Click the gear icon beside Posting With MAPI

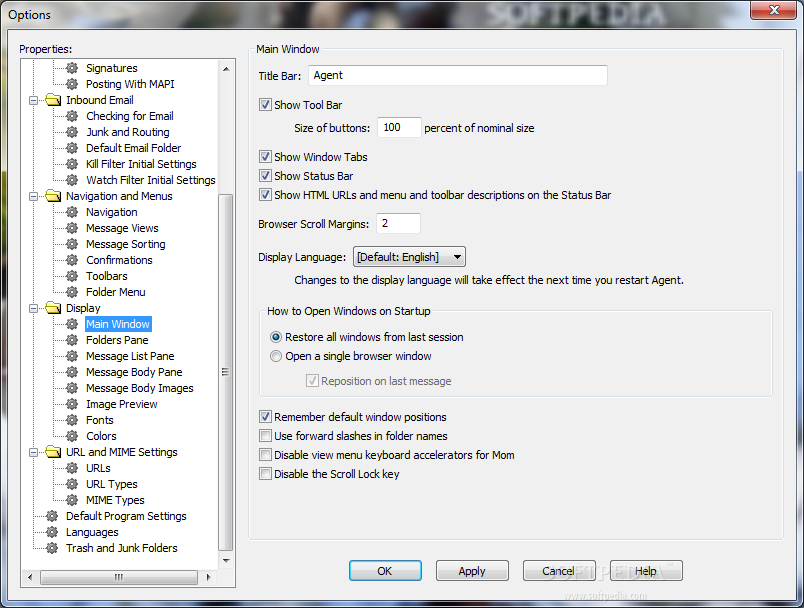[x=72, y=84]
